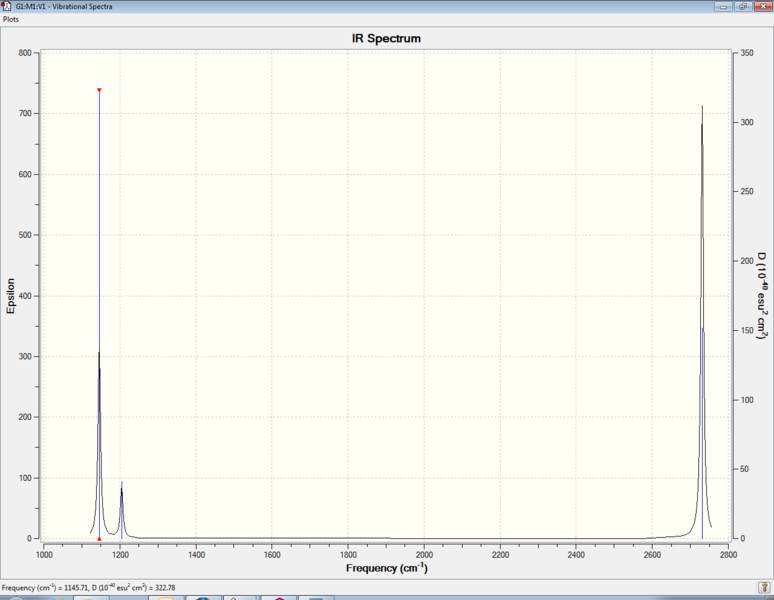Screen dimensions: 774x600
Task: Select the tall peak near 2730 cm-1
Action: [702, 321]
